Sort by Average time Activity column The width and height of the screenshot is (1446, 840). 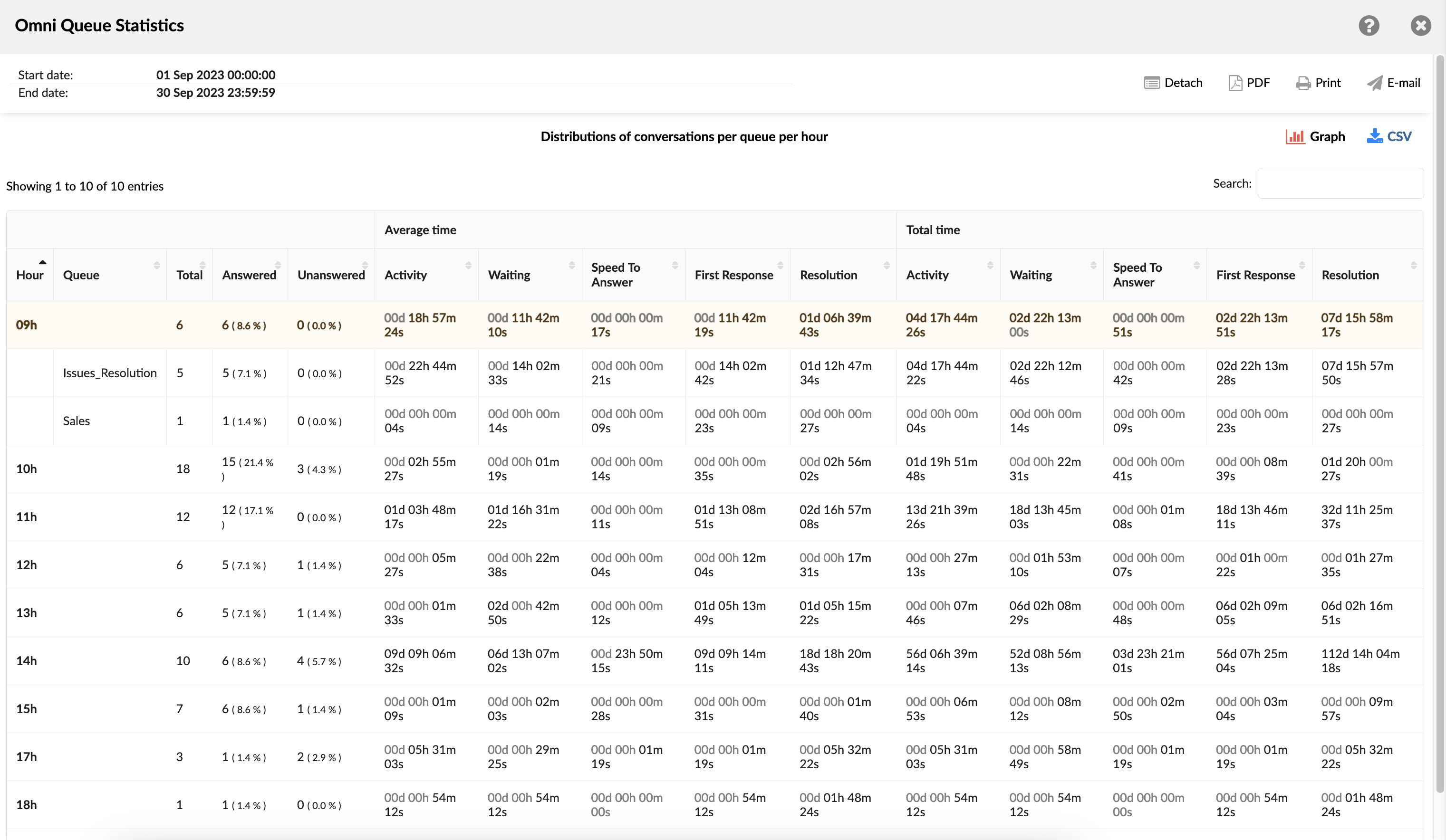click(426, 275)
